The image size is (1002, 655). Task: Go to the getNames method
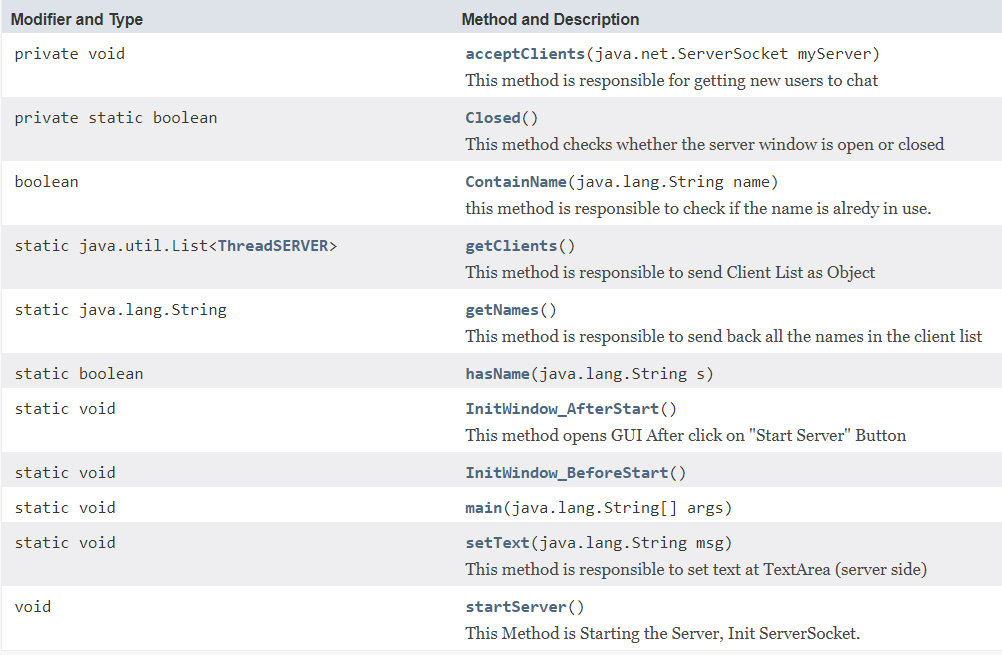click(502, 310)
